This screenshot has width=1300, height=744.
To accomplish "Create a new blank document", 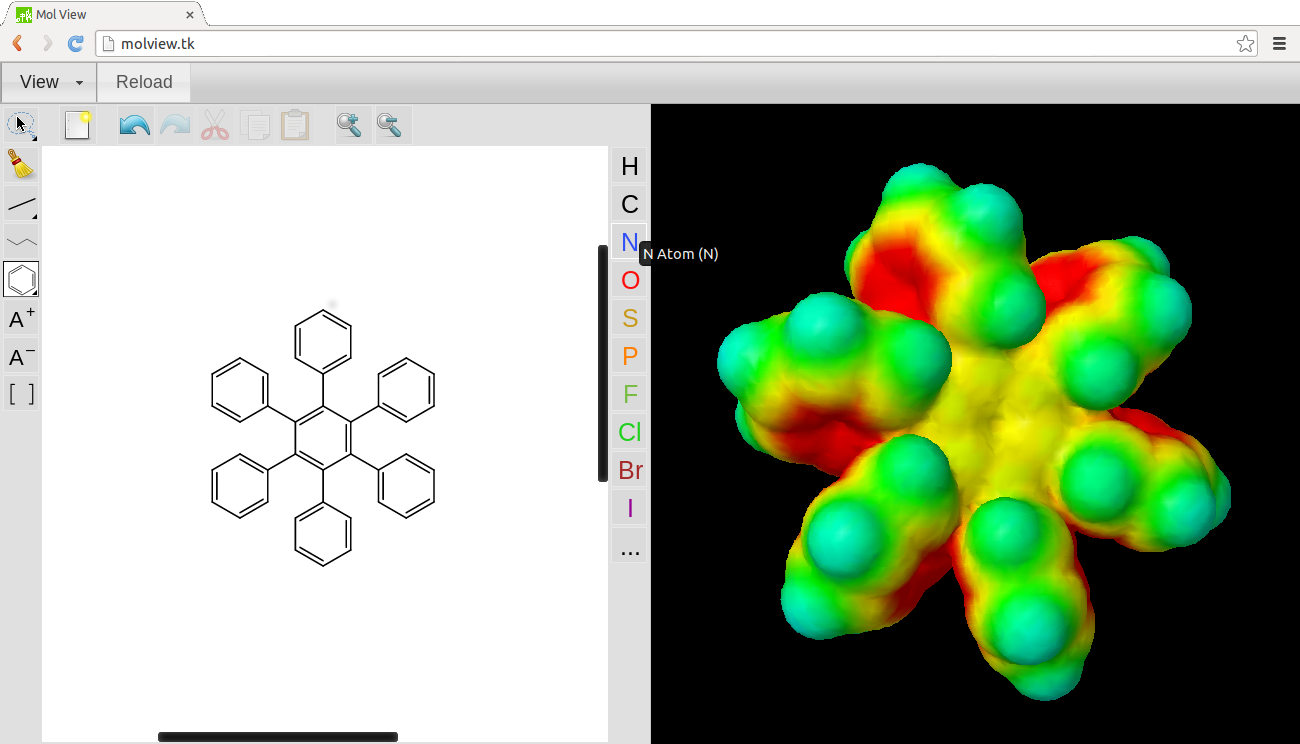I will [x=78, y=126].
